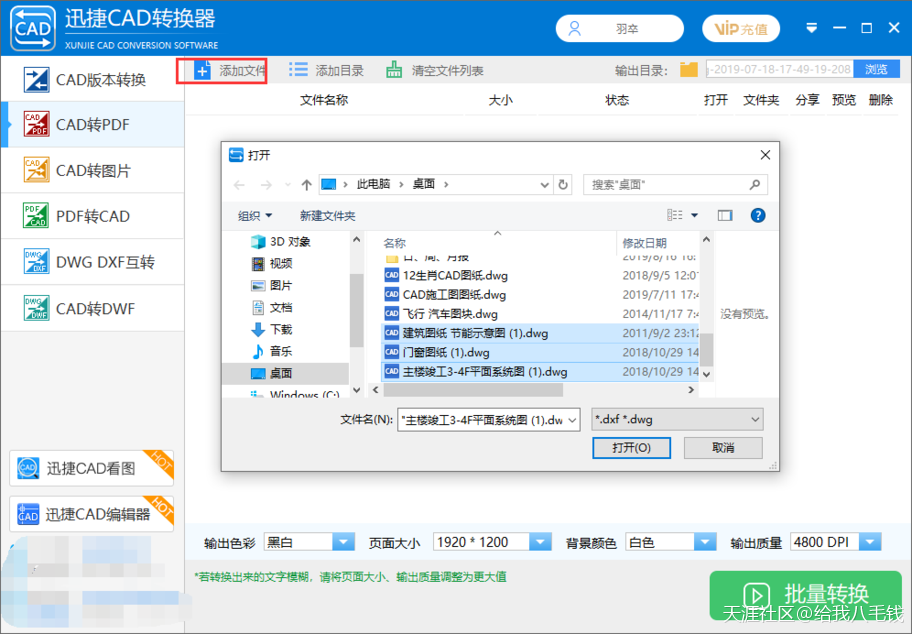Click 此电脑 in the breadcrumb path
The image size is (912, 634).
point(373,184)
